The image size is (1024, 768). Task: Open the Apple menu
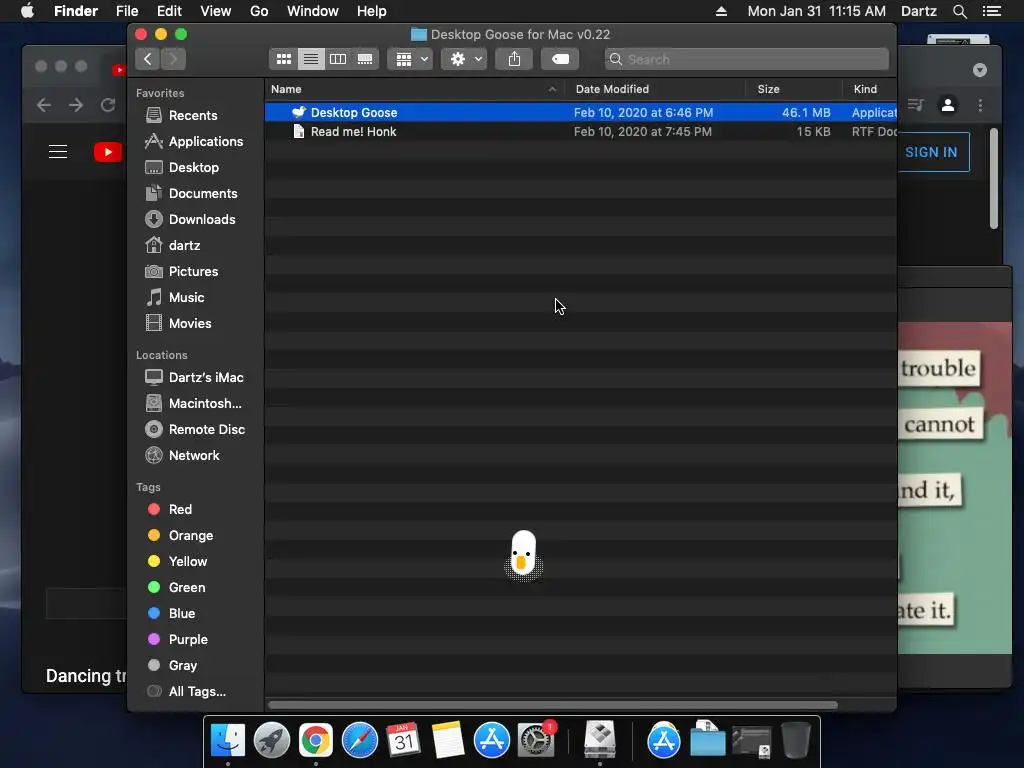(27, 11)
